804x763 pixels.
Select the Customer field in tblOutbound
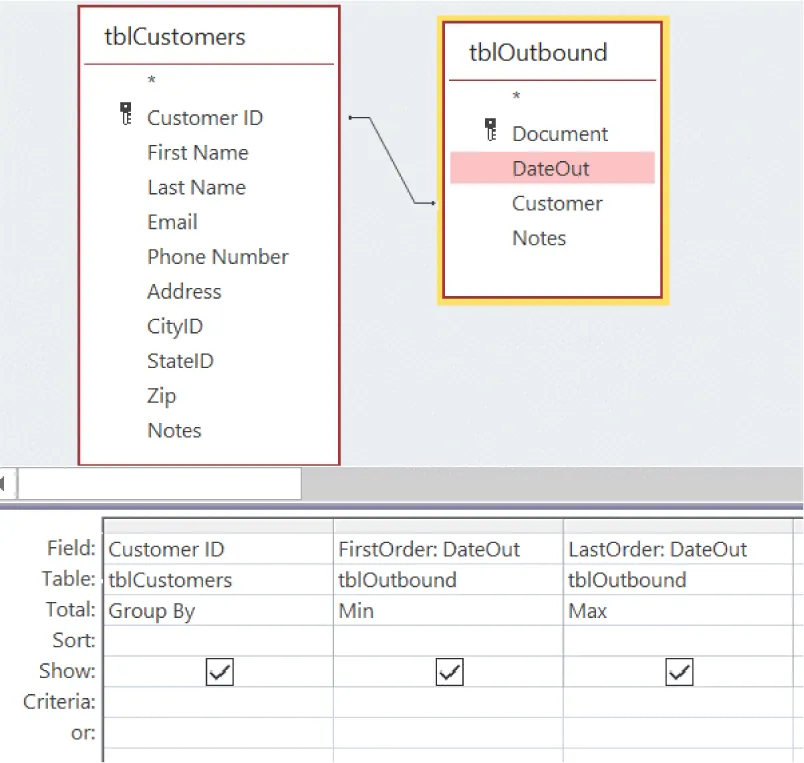557,203
